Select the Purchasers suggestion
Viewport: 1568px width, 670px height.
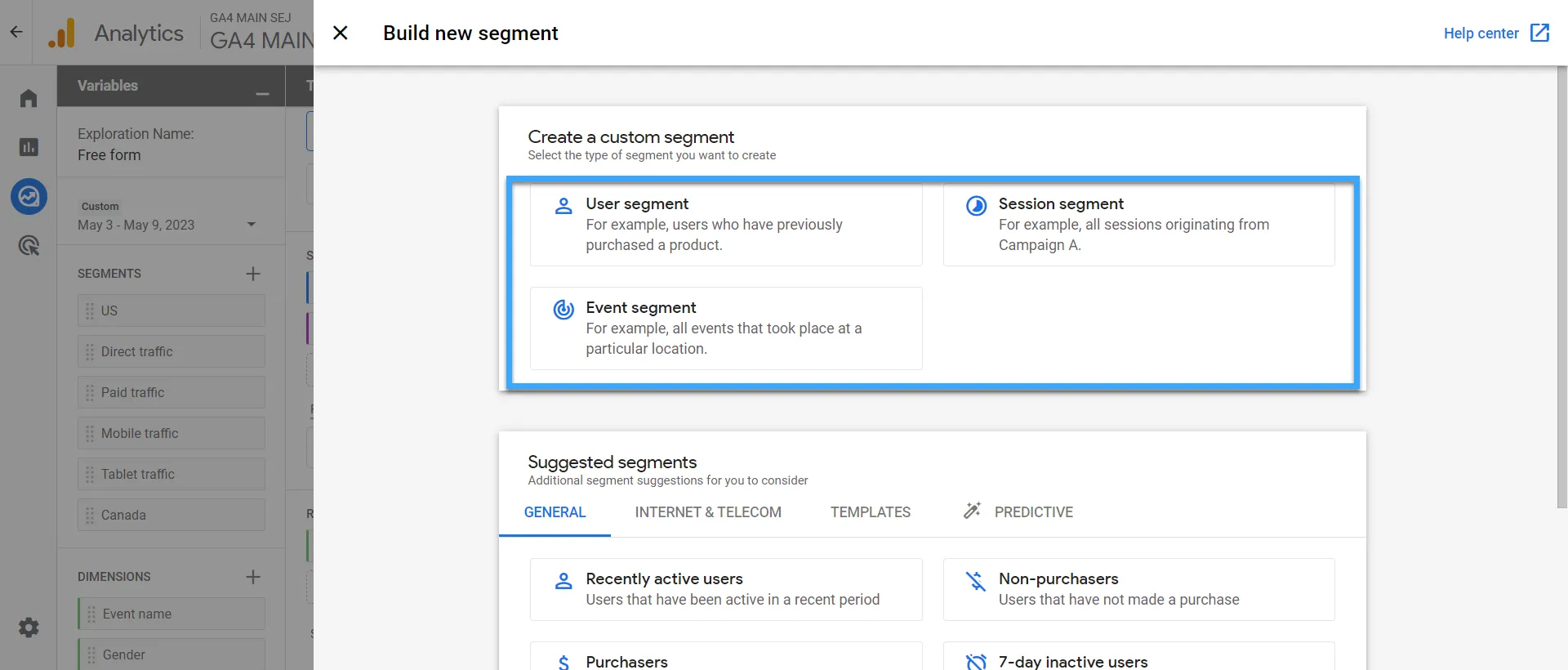point(726,656)
